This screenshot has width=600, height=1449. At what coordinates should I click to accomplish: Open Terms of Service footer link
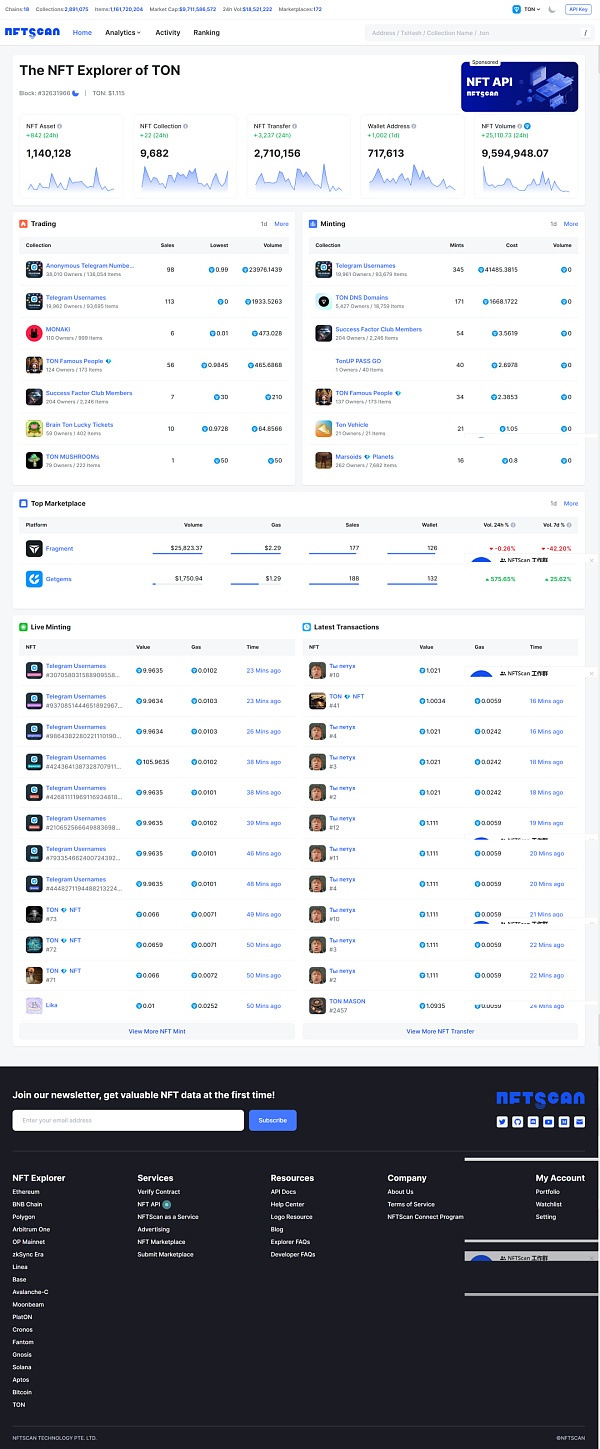click(411, 1204)
